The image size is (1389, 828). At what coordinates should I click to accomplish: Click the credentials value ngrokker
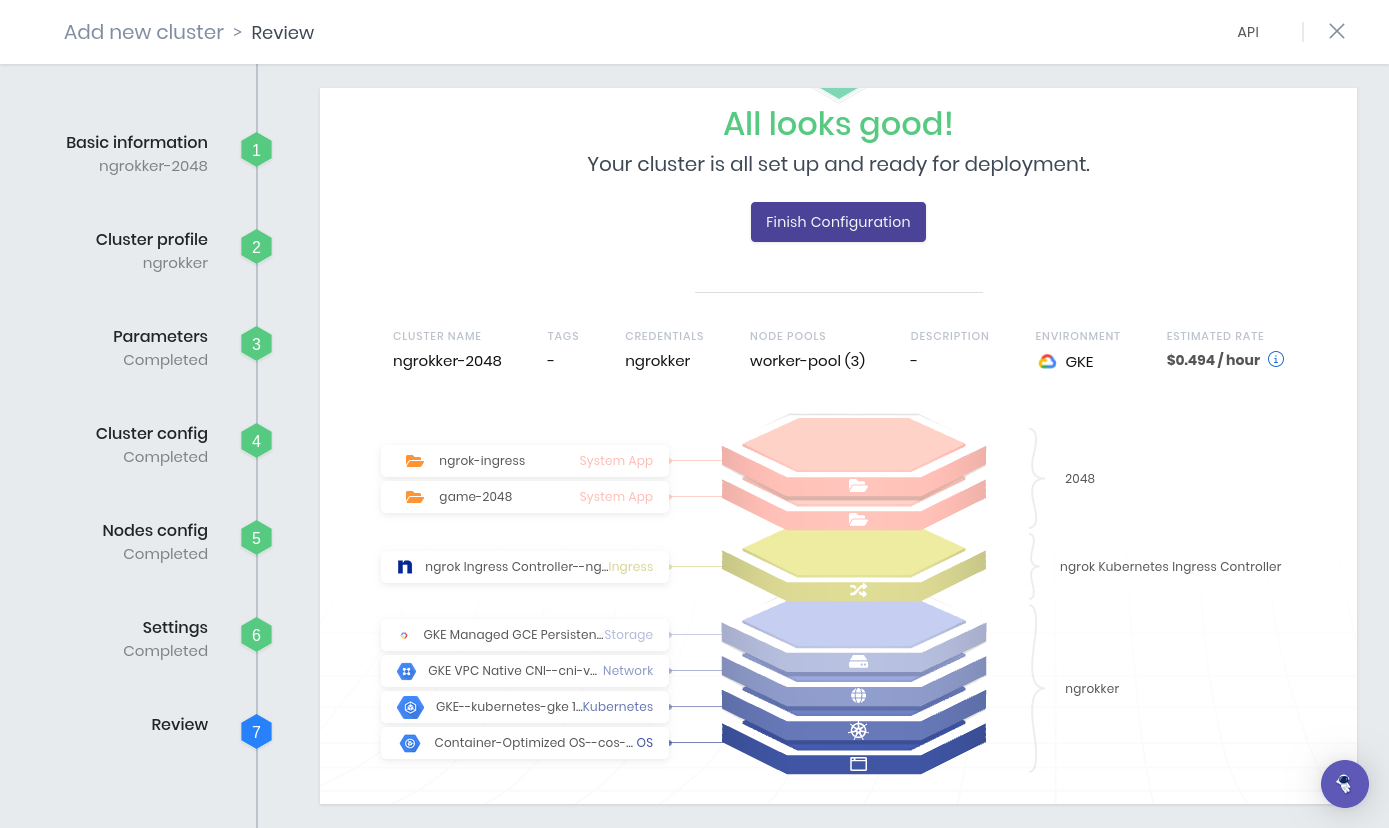(658, 361)
